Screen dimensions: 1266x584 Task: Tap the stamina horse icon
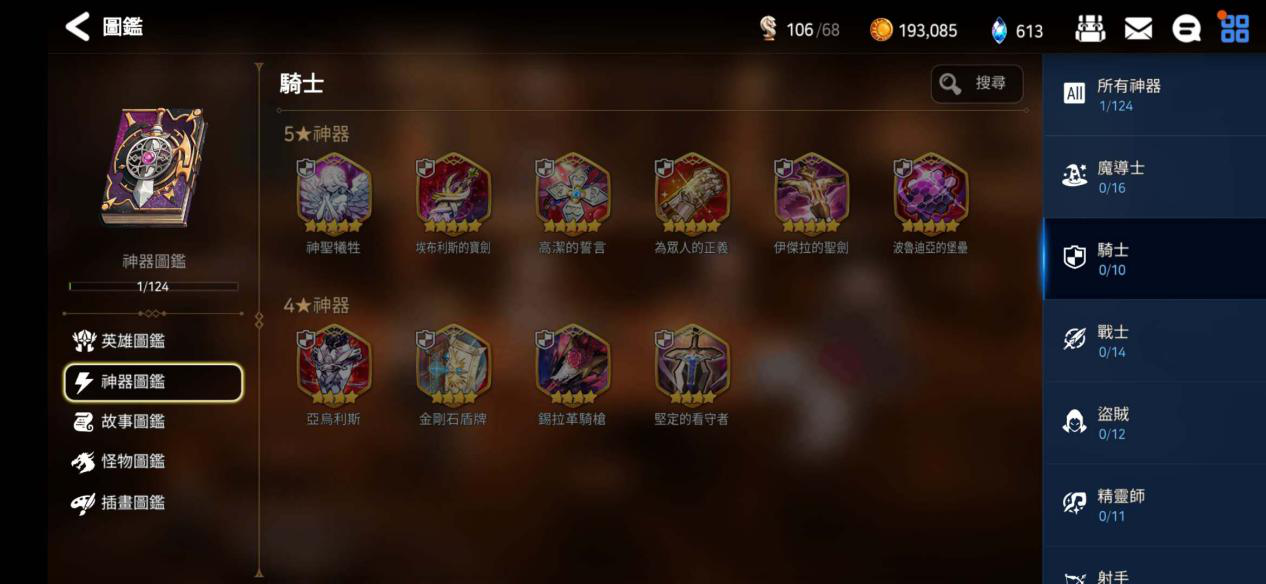(x=768, y=29)
